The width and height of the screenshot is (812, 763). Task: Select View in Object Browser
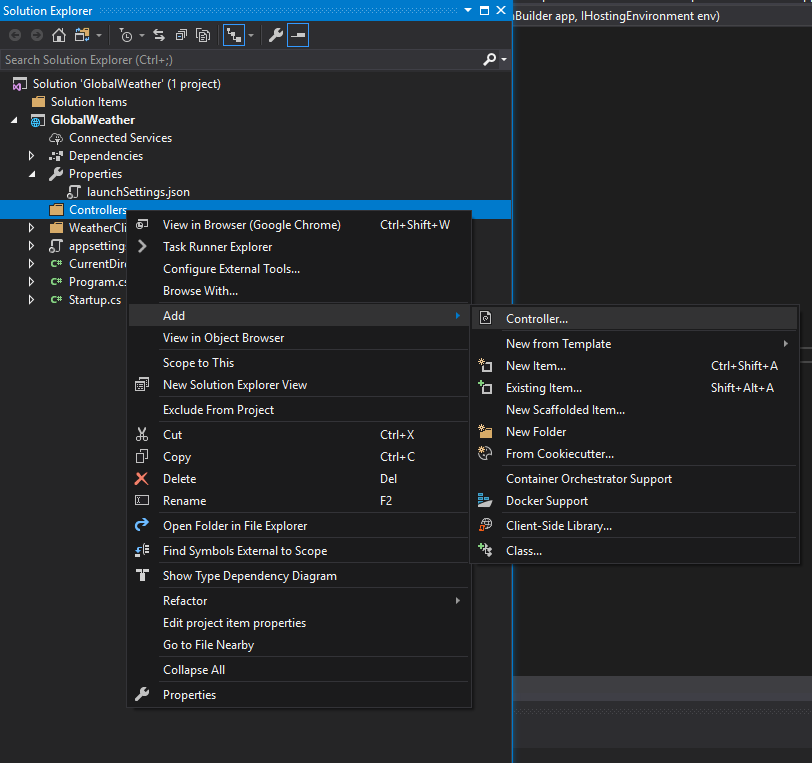click(x=299, y=338)
